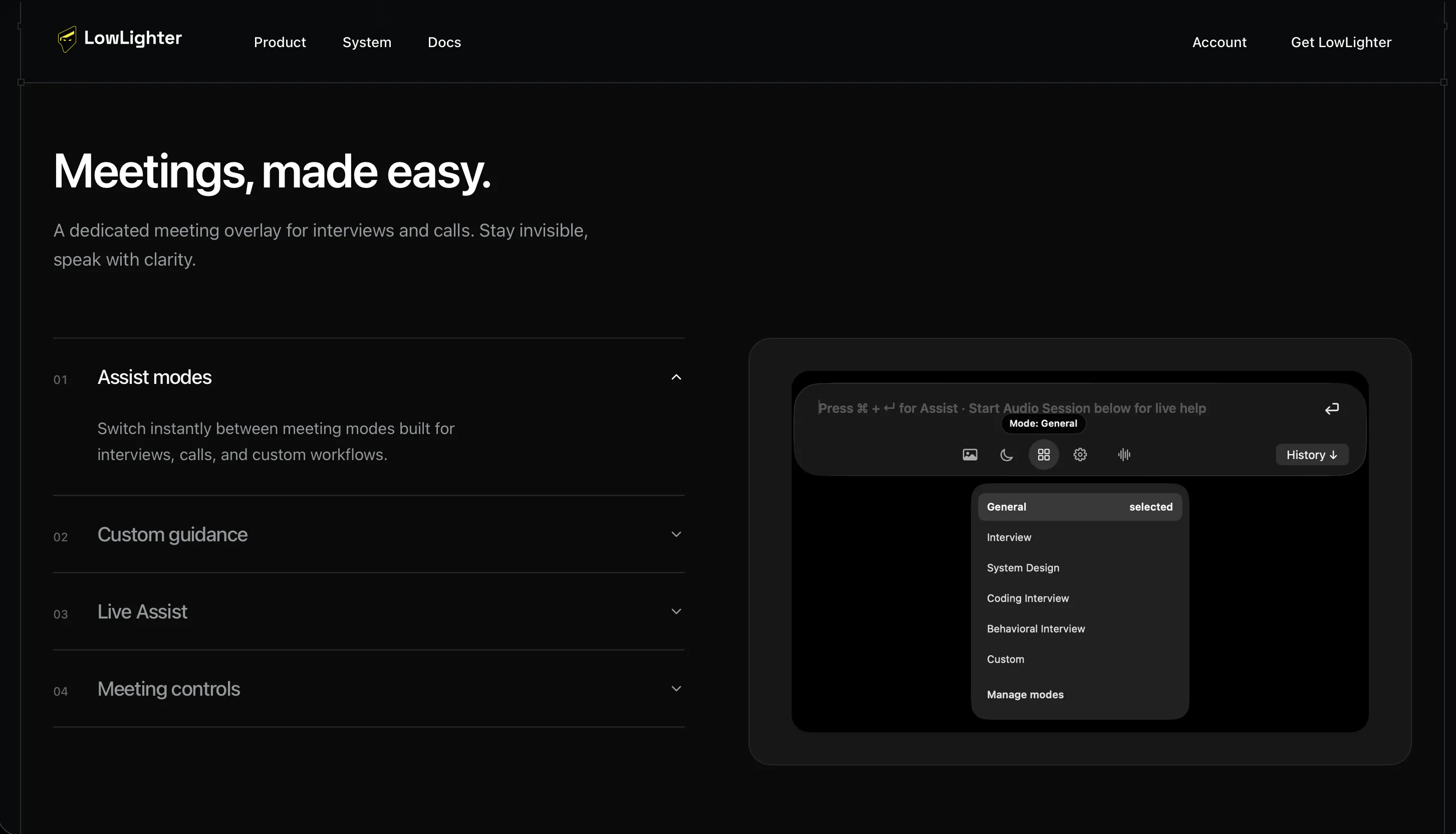1456x834 pixels.
Task: Open the Product nav menu
Action: point(280,43)
